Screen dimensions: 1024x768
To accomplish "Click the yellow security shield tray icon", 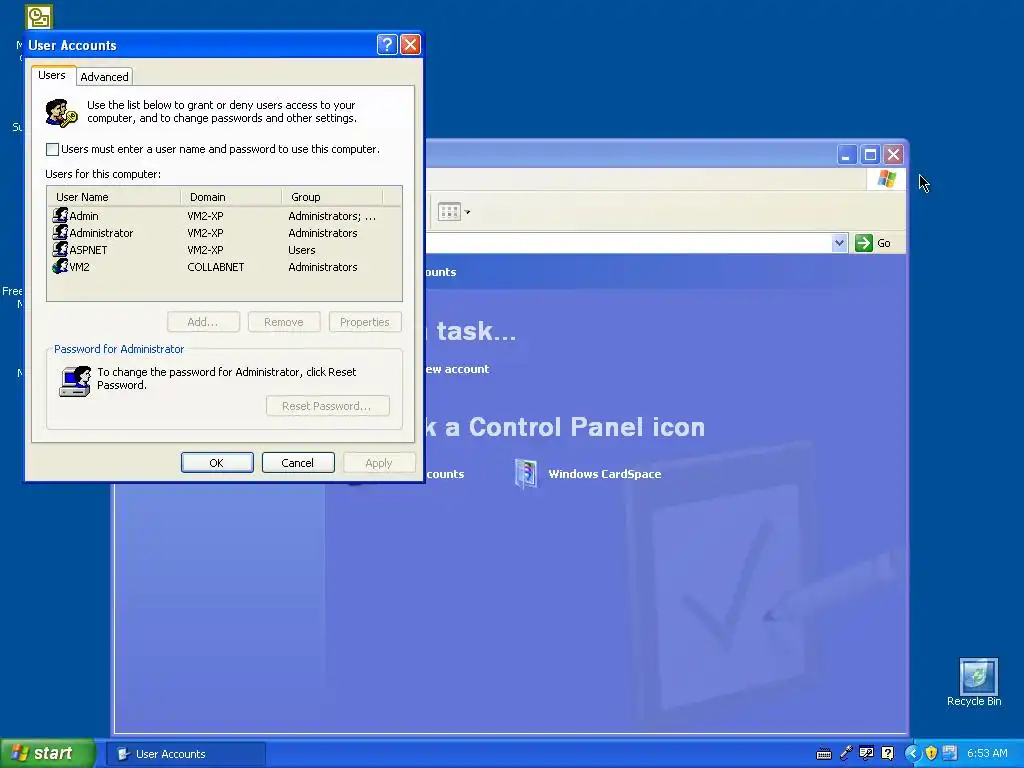I will 931,753.
